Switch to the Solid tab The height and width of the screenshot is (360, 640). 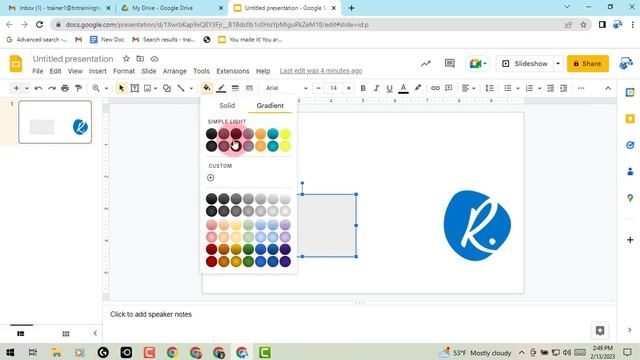click(x=227, y=105)
